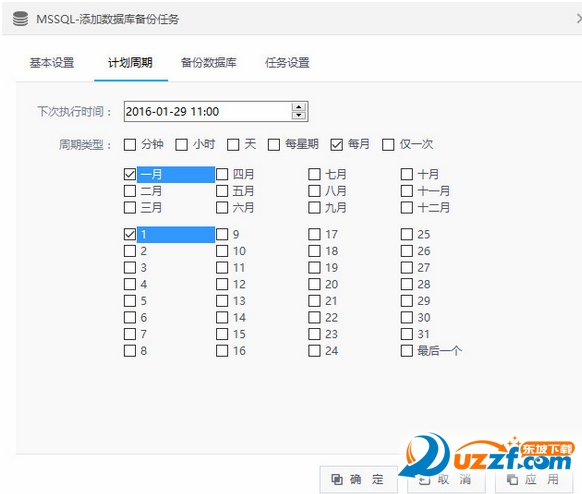Open the 备份数据库 tab

point(209,63)
